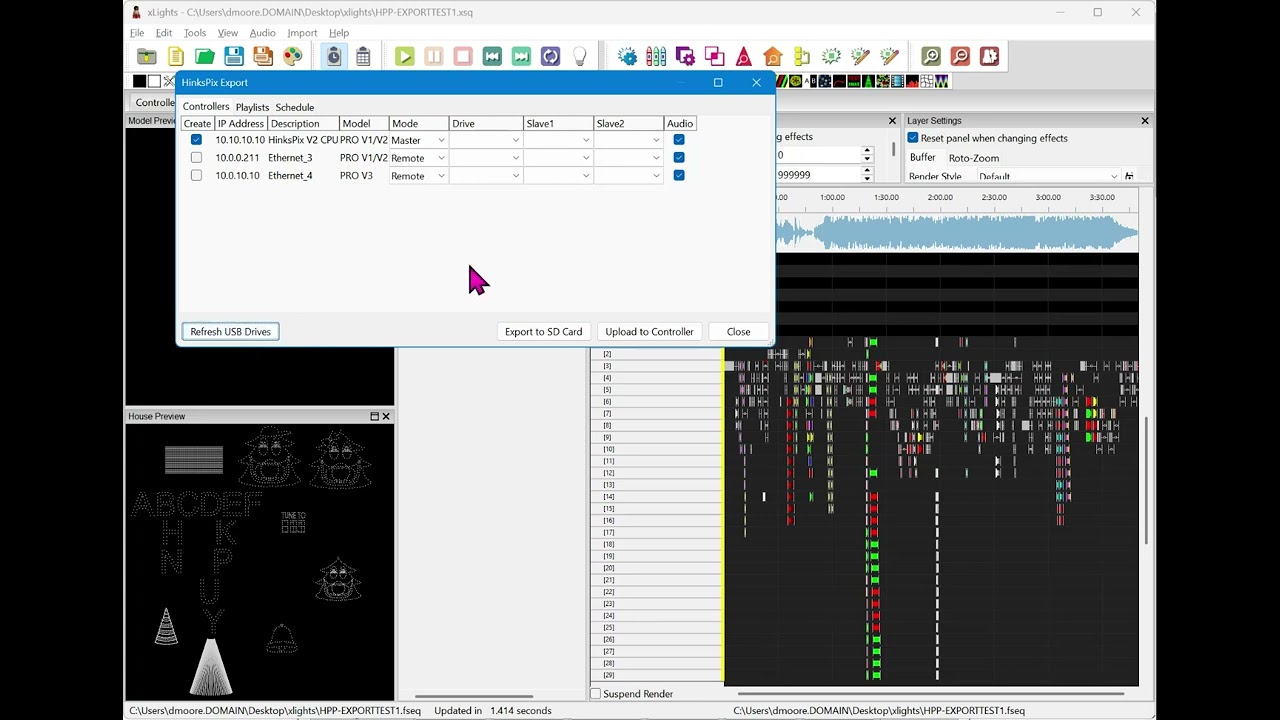Click the stopwatch render icon
This screenshot has height=720, width=1280.
pos(334,57)
